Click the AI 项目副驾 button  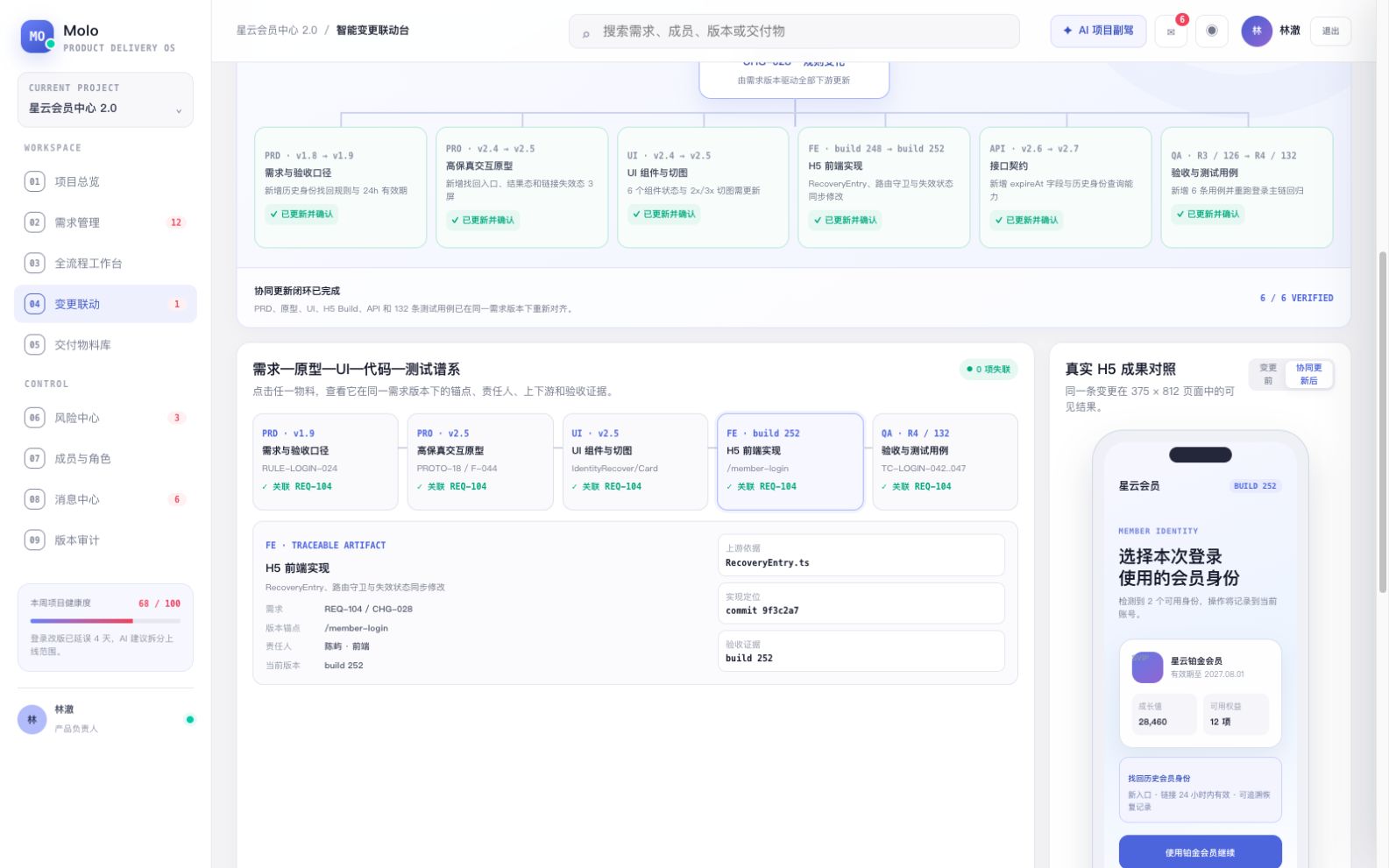tap(1098, 31)
